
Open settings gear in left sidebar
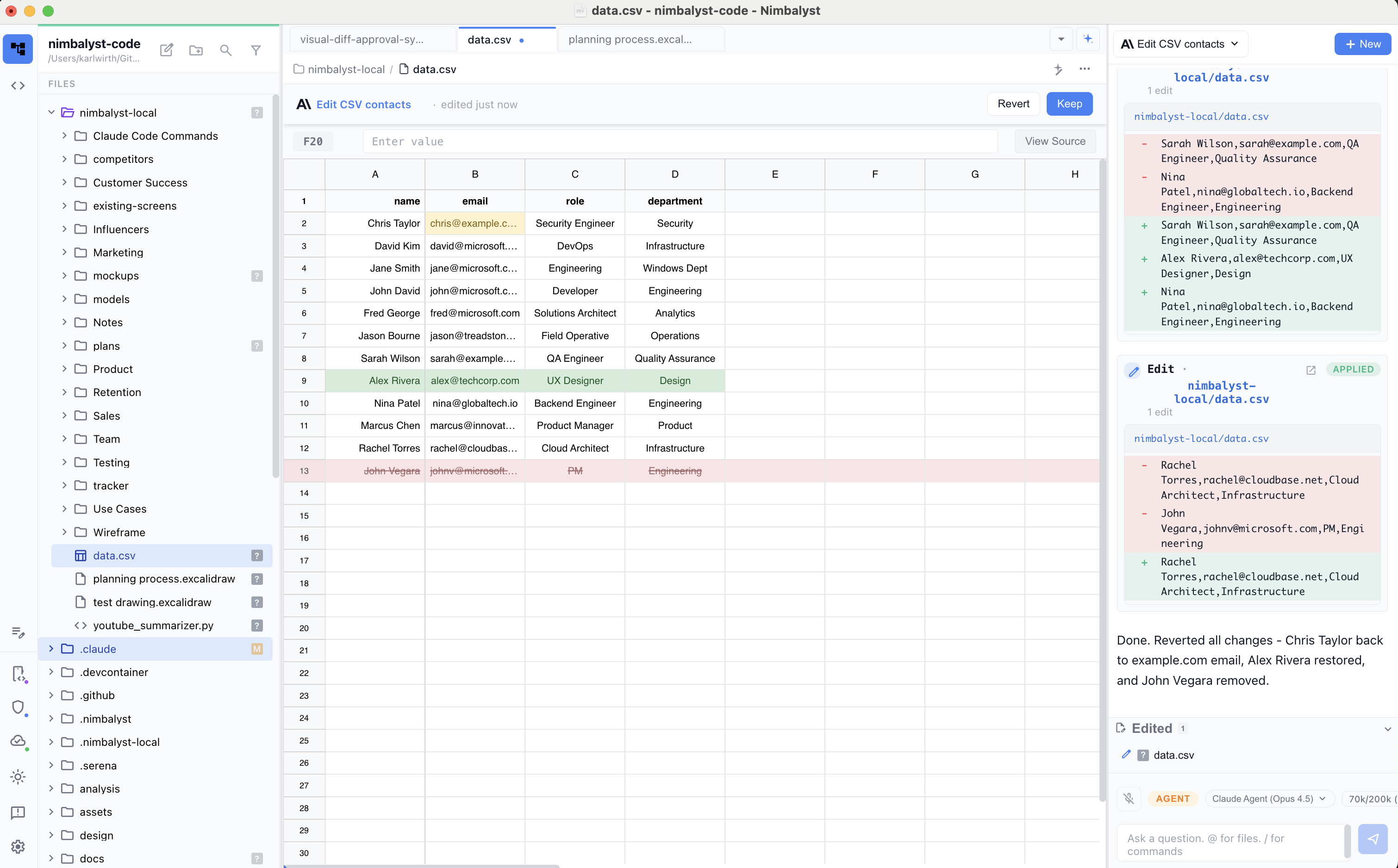pos(18,846)
